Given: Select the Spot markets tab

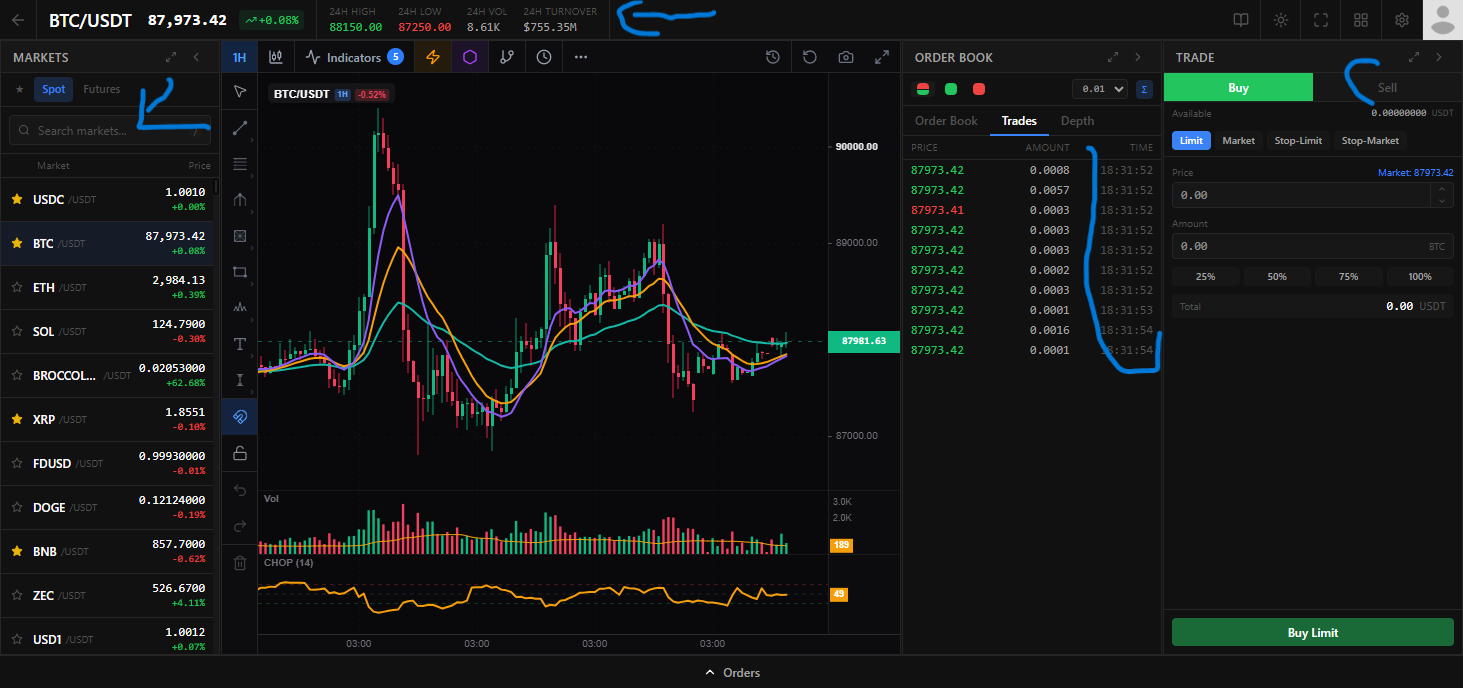Looking at the screenshot, I should coord(54,89).
